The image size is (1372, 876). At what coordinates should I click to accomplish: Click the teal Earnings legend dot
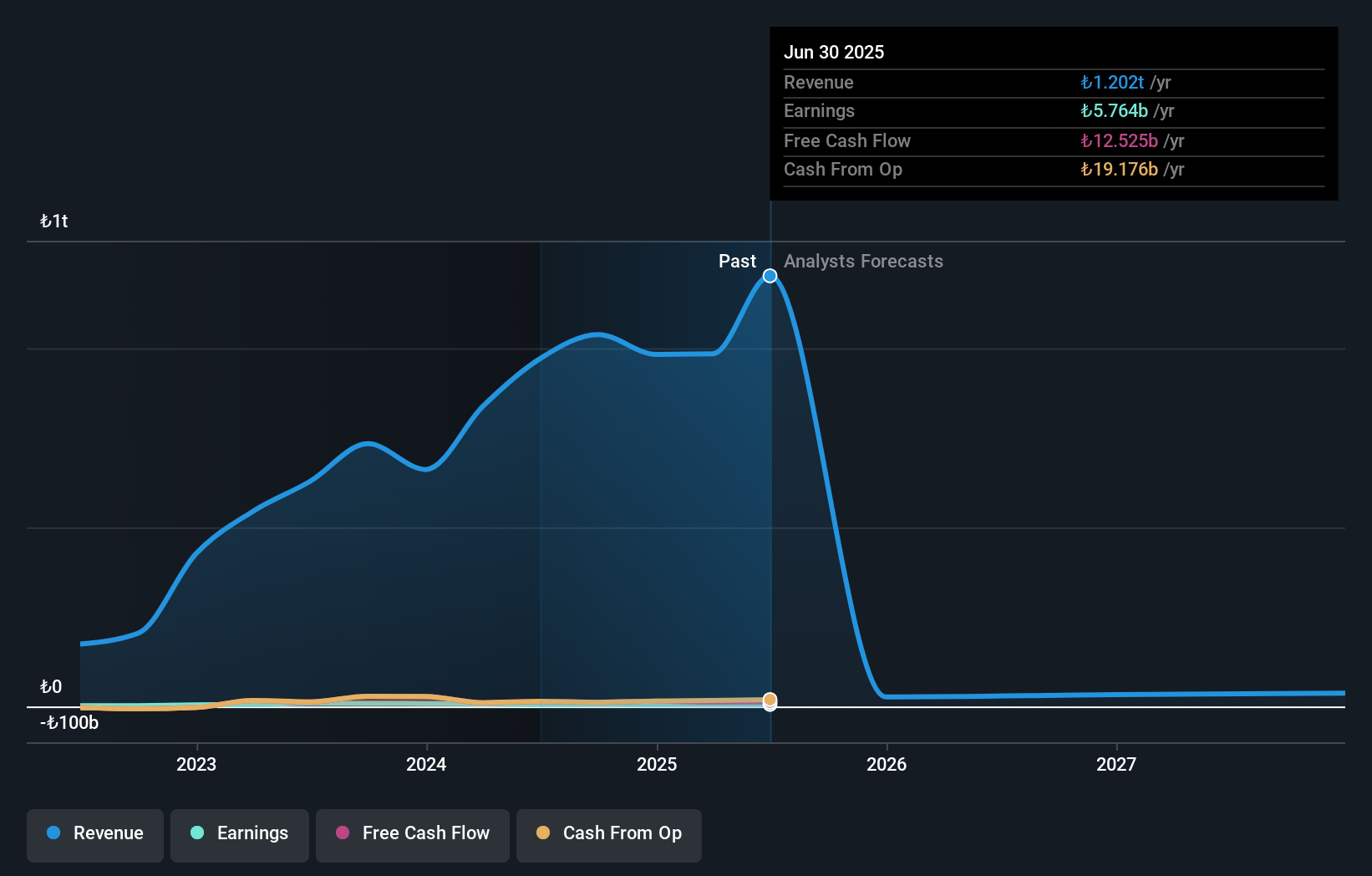point(197,833)
